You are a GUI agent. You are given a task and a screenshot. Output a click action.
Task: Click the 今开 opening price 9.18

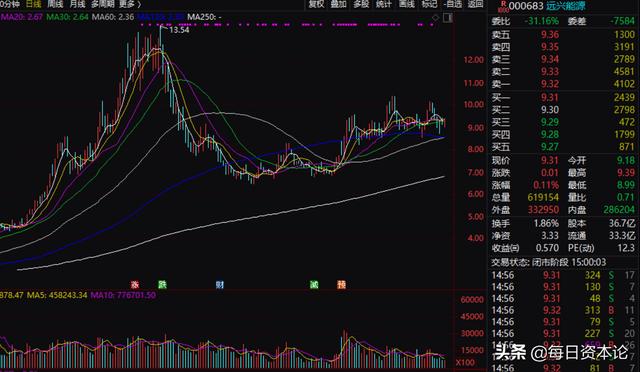pyautogui.click(x=626, y=160)
